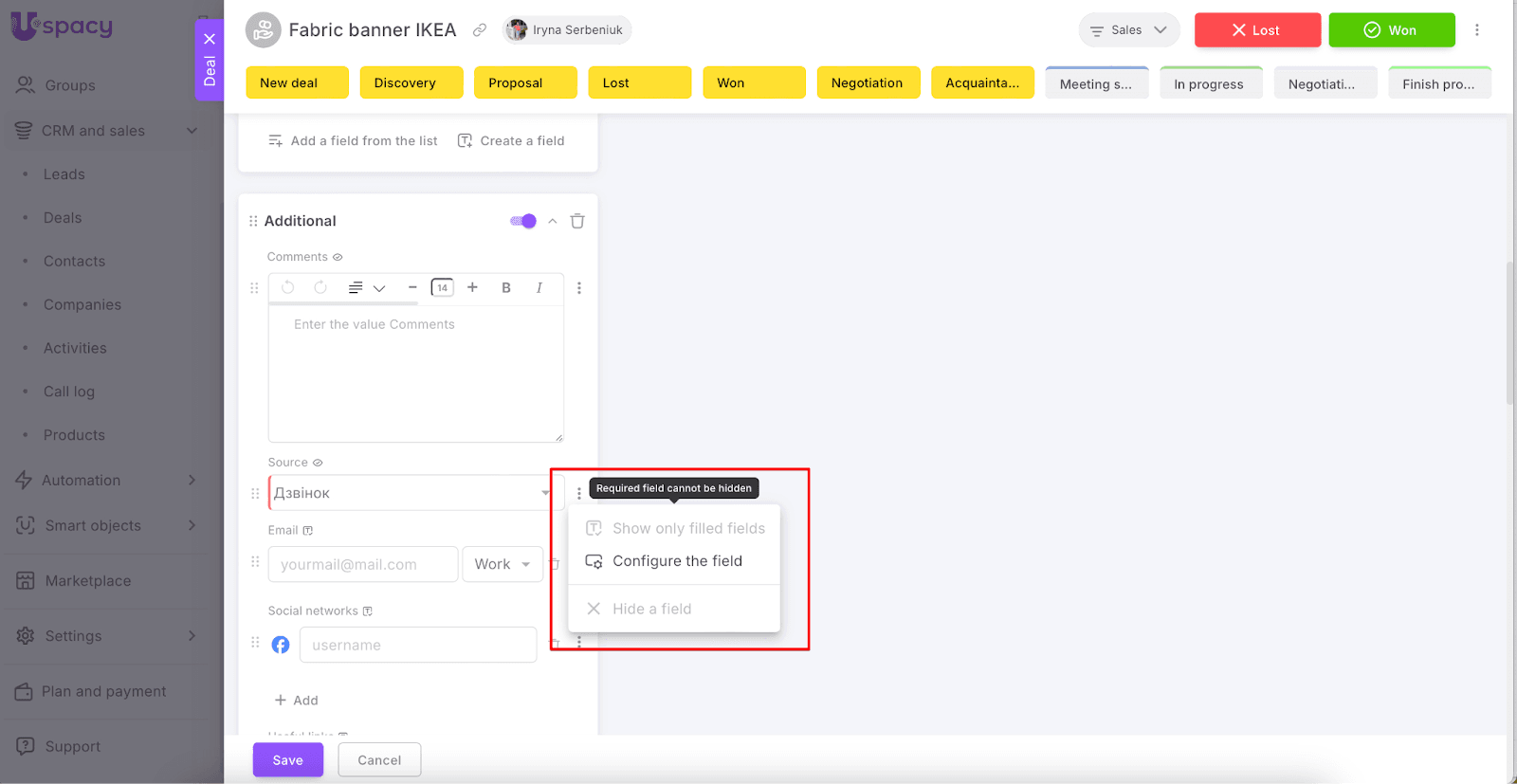The height and width of the screenshot is (784, 1517).
Task: Collapse the Additional section chevron
Action: click(x=553, y=221)
